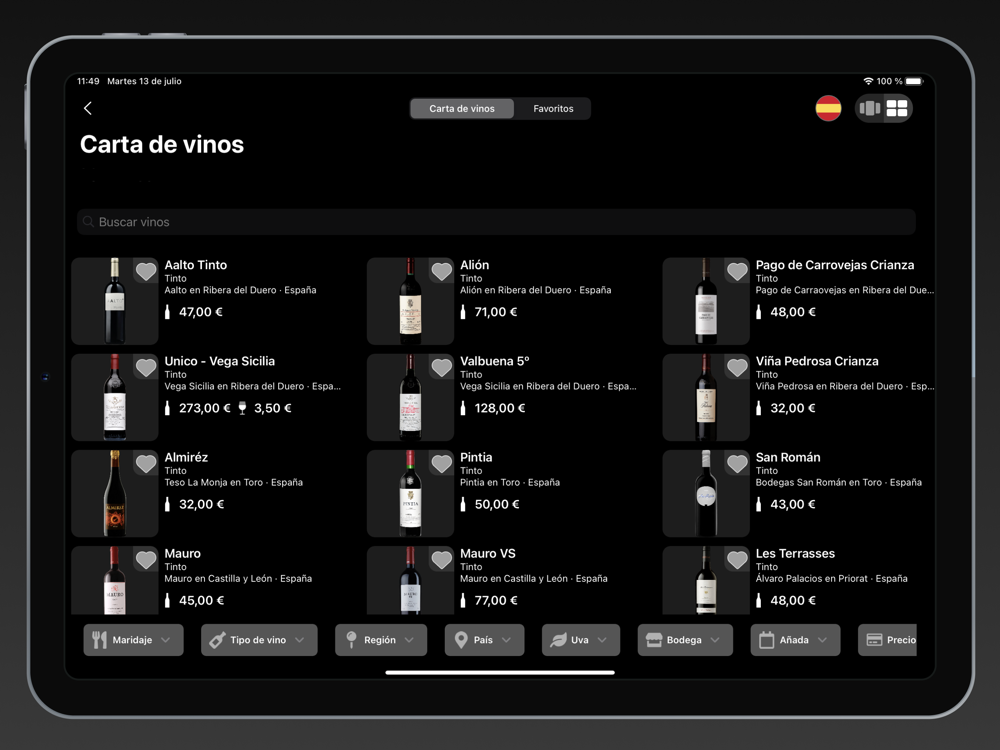
Task: Open the Unico Vega Sicilia bottle image
Action: coord(115,397)
